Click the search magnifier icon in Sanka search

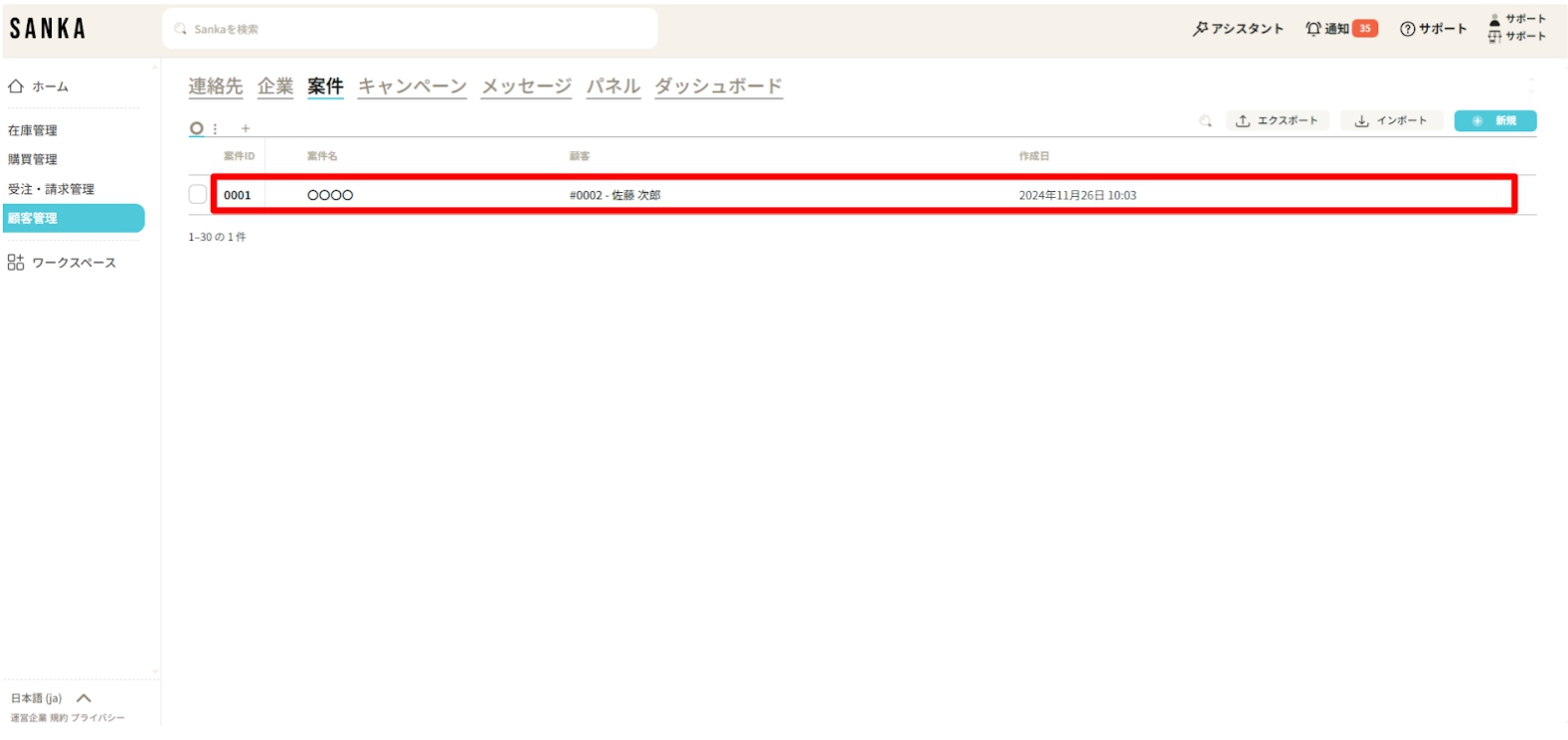point(180,29)
